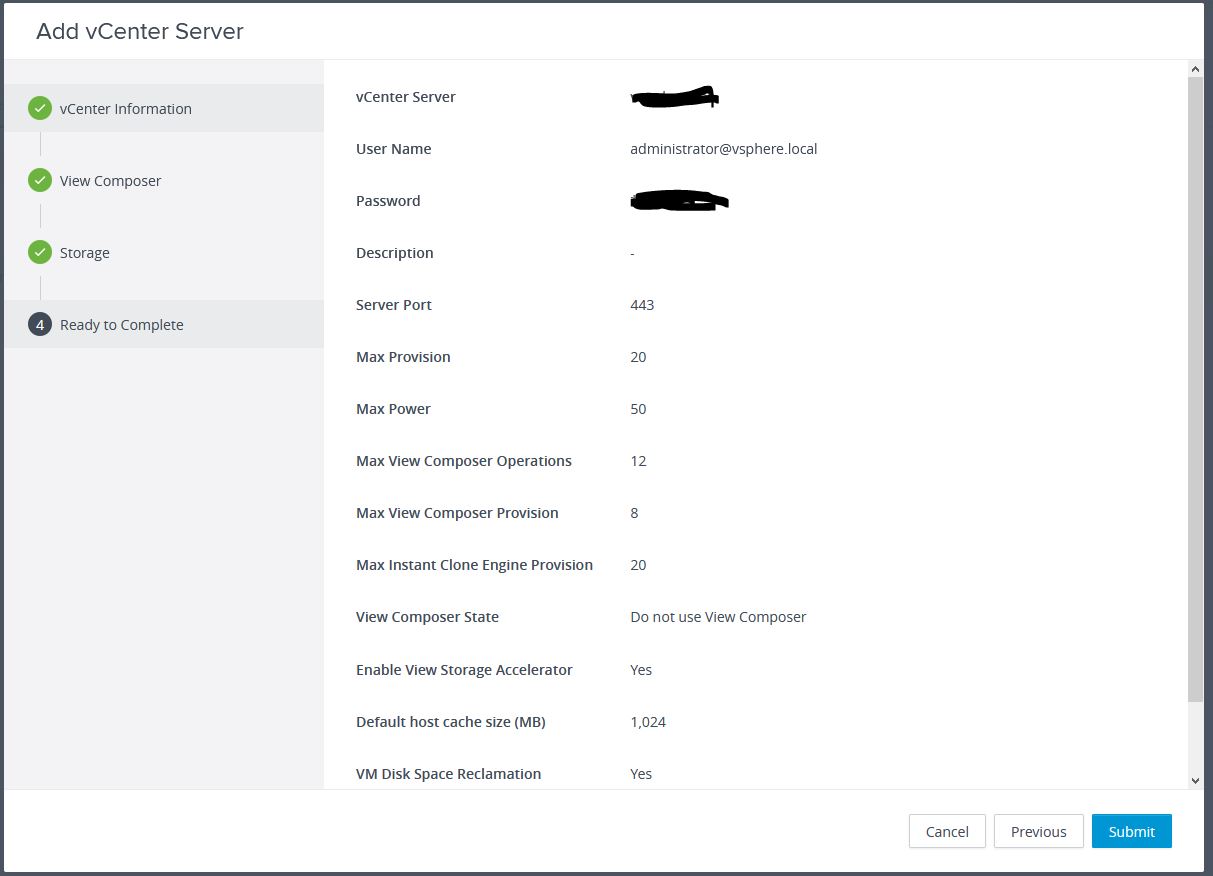This screenshot has height=876, width=1213.
Task: Click the 'VM Disk Space Reclamation' label
Action: point(449,774)
